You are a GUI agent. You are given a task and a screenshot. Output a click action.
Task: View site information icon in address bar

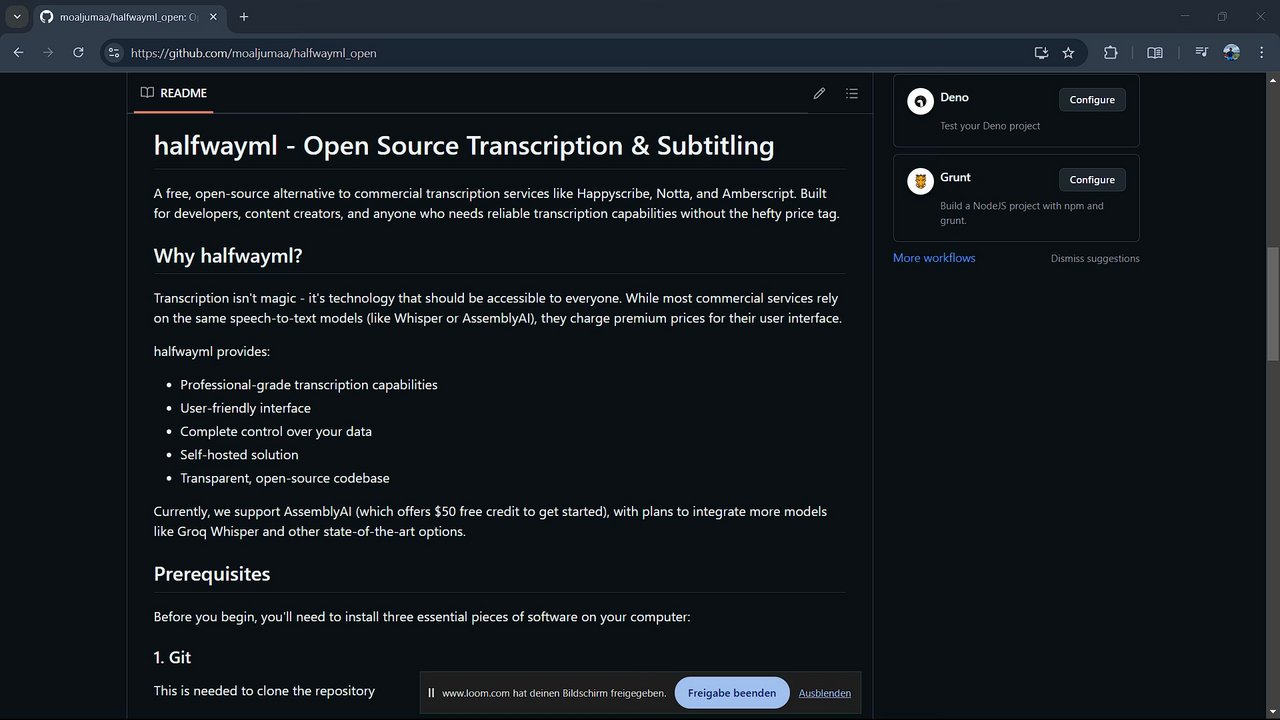pyautogui.click(x=114, y=53)
